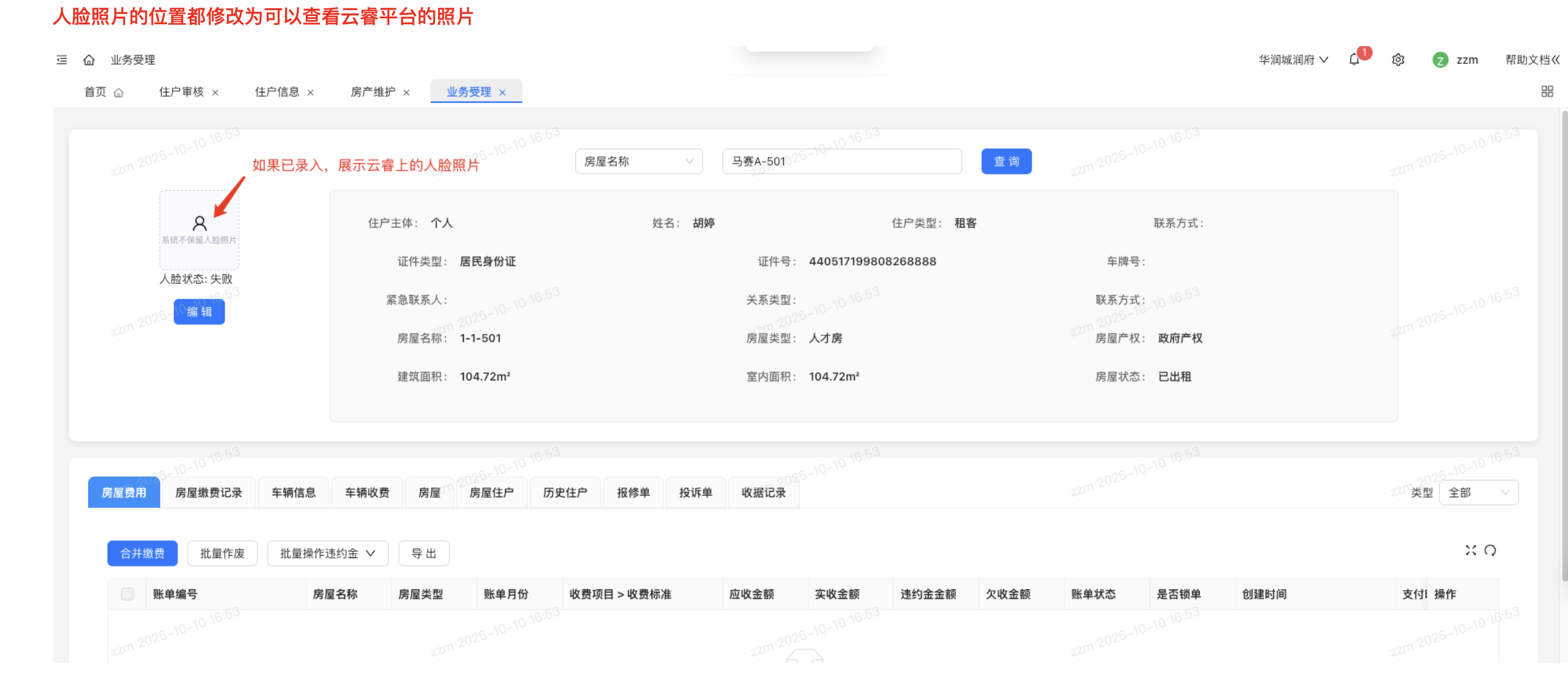Click the 导出 button

424,553
